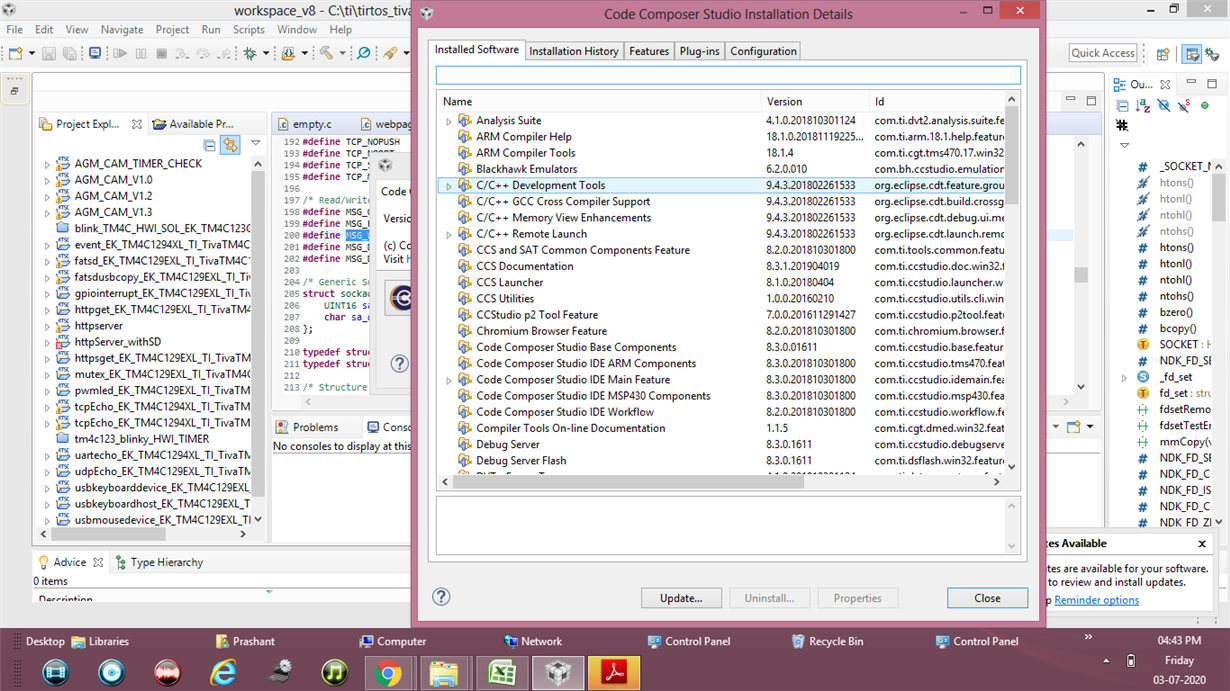Click the Debug bug icon in toolbar
Screen dimensions: 1230x691
[250, 53]
